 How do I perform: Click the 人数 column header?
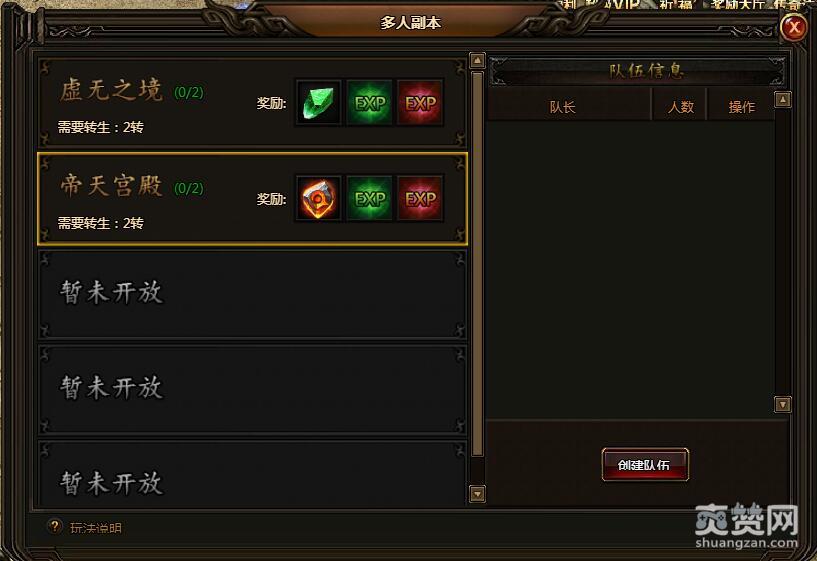point(680,107)
